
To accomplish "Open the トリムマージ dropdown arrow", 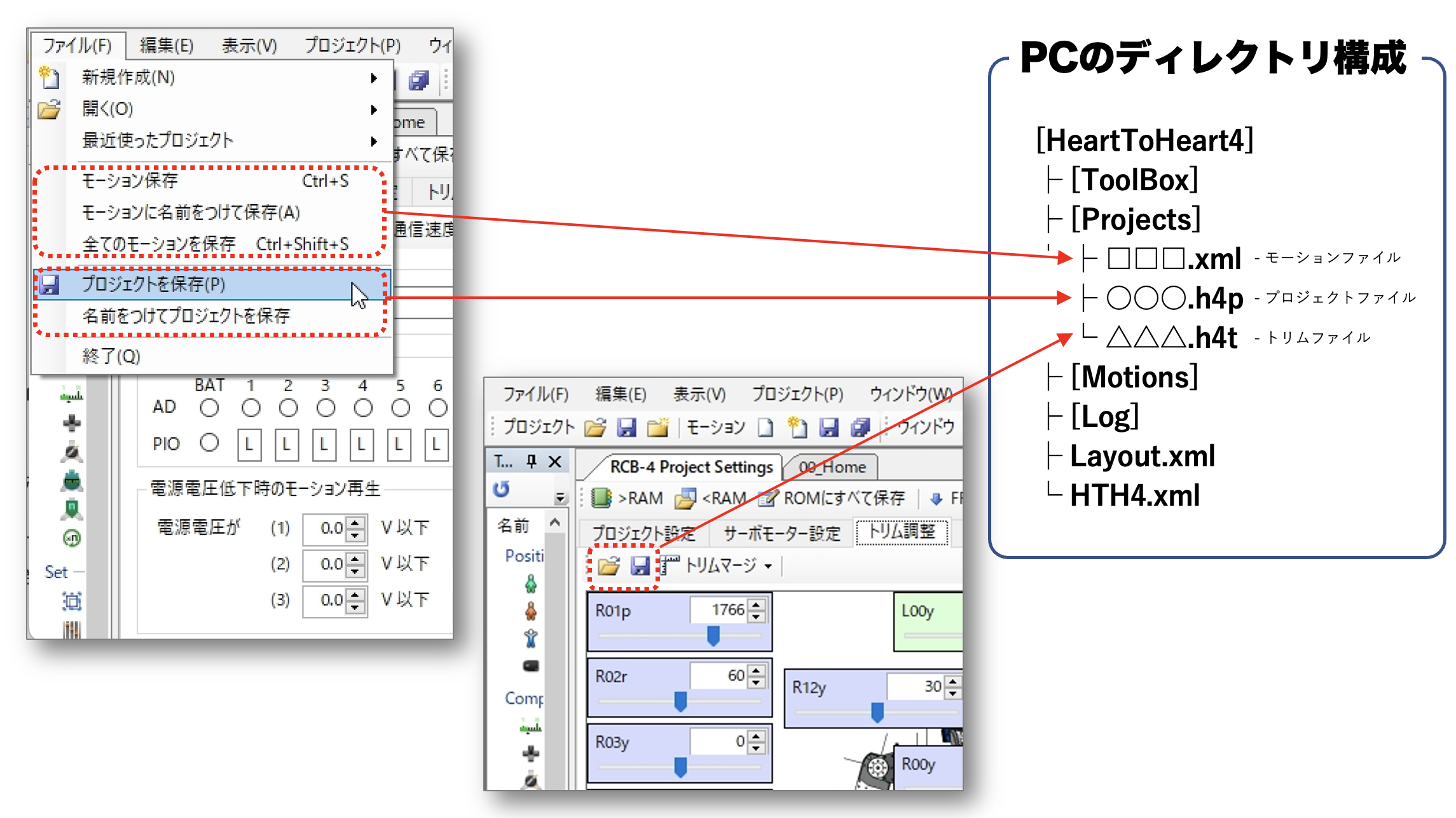I will click(768, 566).
